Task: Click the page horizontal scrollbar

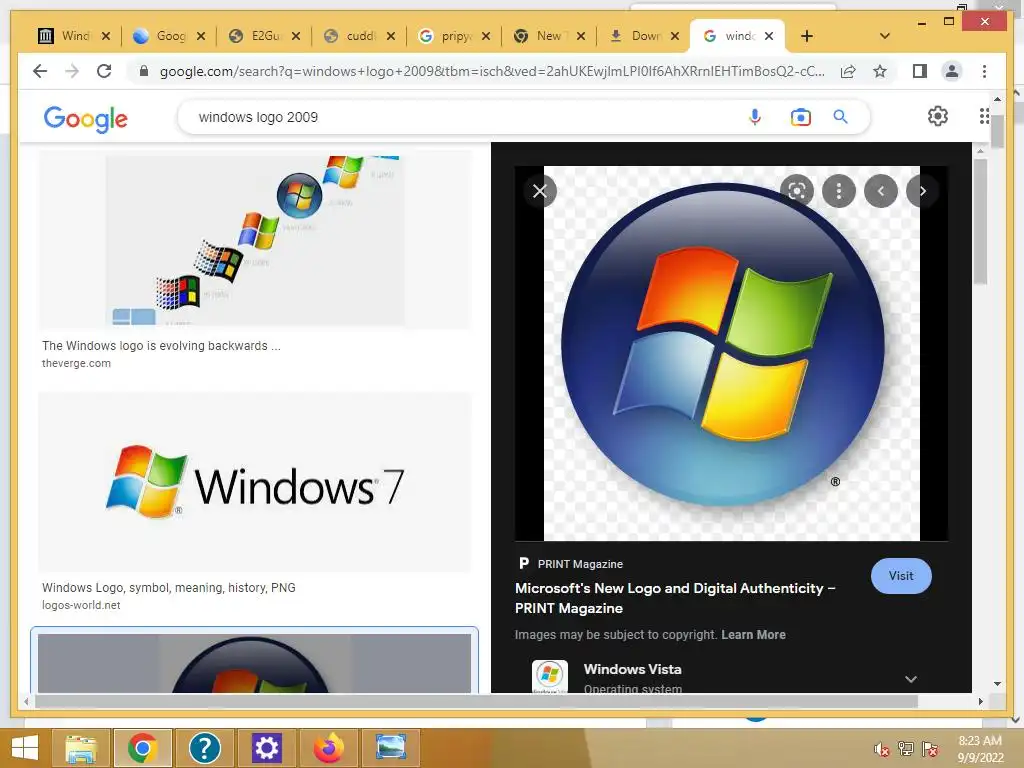Action: click(x=477, y=701)
